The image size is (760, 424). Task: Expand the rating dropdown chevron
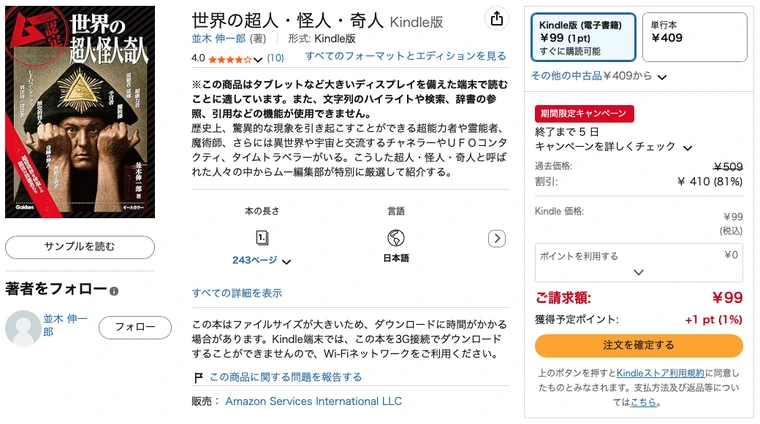point(258,60)
